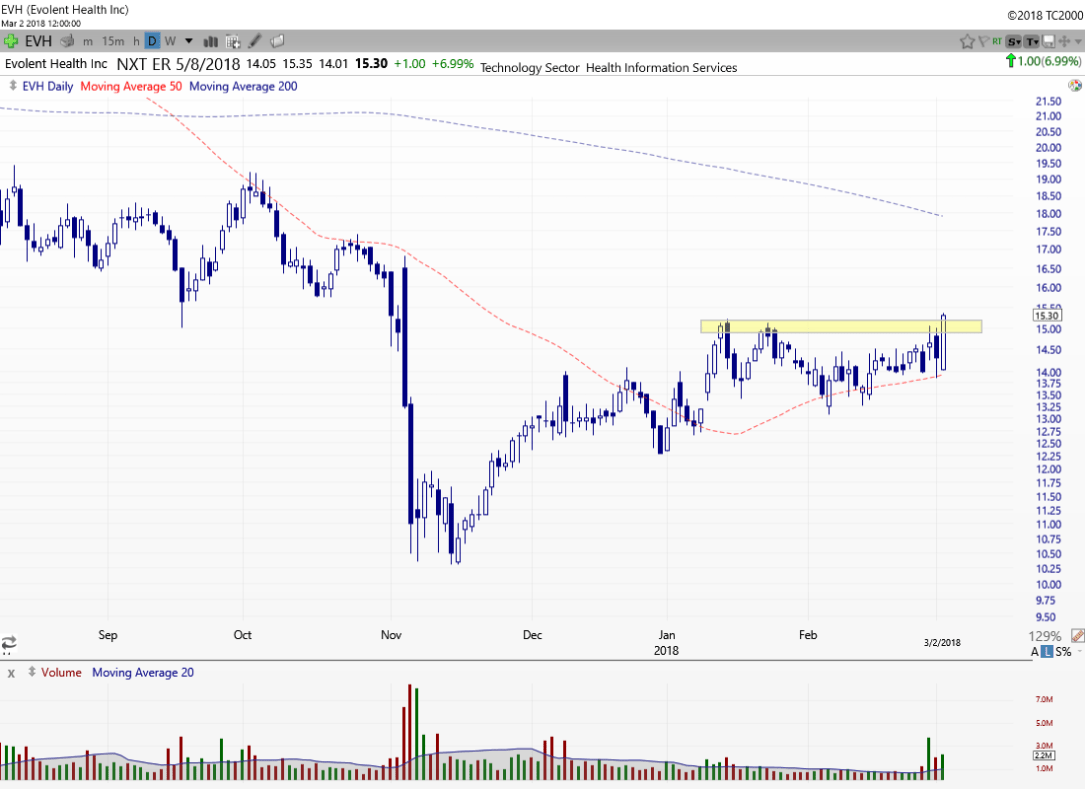Toggle logarithmic L price scale

[1048, 652]
